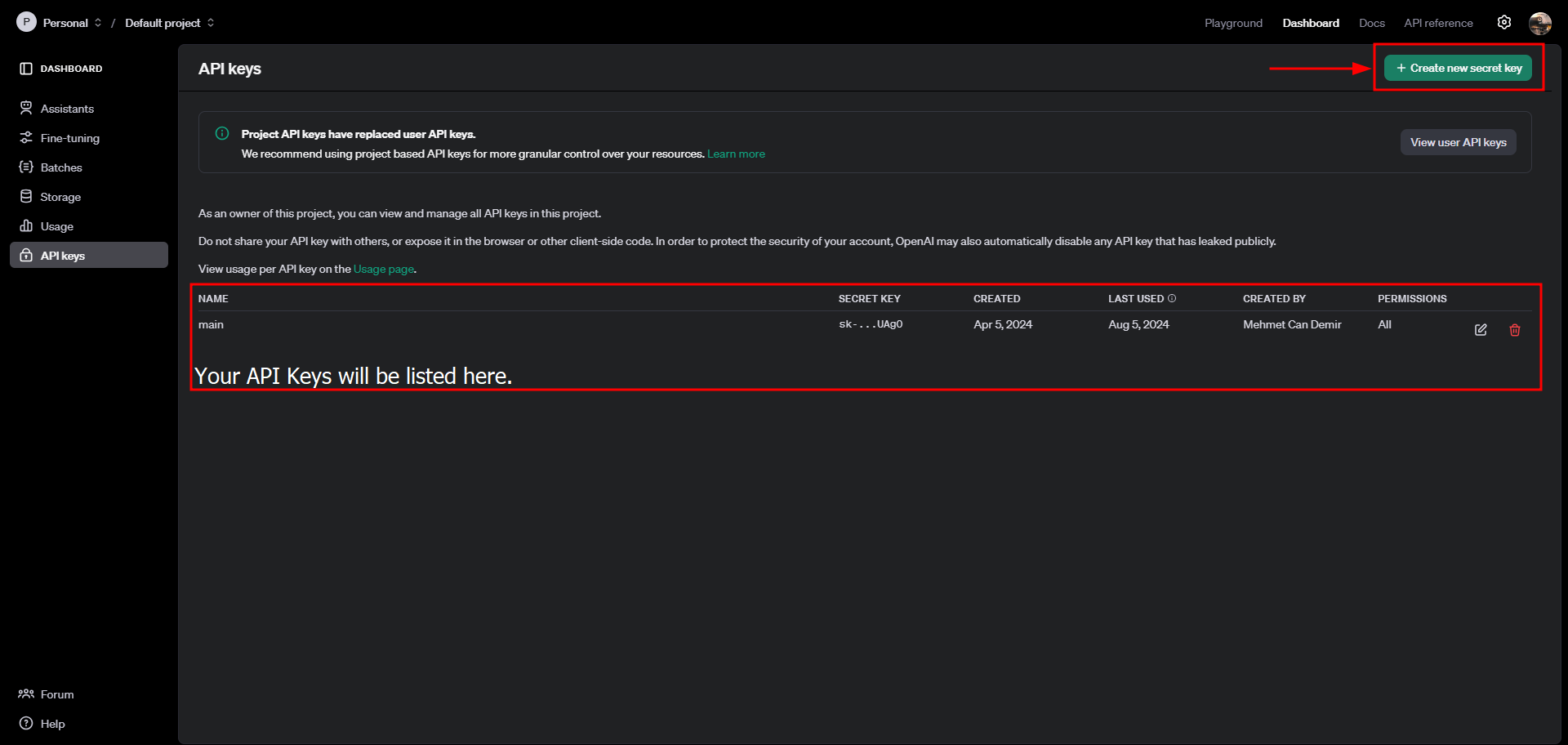Click the CREATED BY column header
The height and width of the screenshot is (745, 1568).
coord(1274,299)
